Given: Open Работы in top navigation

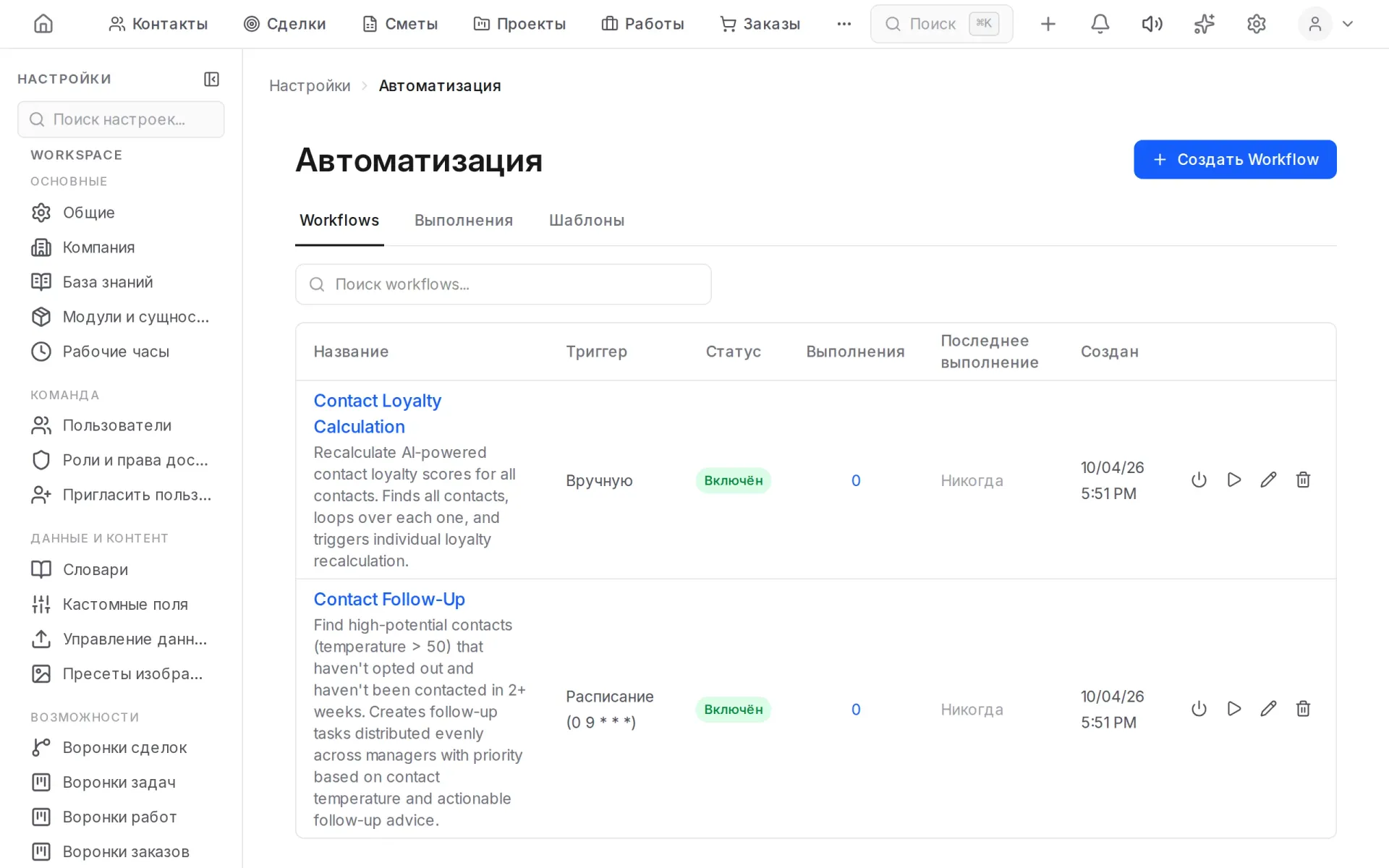Looking at the screenshot, I should point(642,24).
